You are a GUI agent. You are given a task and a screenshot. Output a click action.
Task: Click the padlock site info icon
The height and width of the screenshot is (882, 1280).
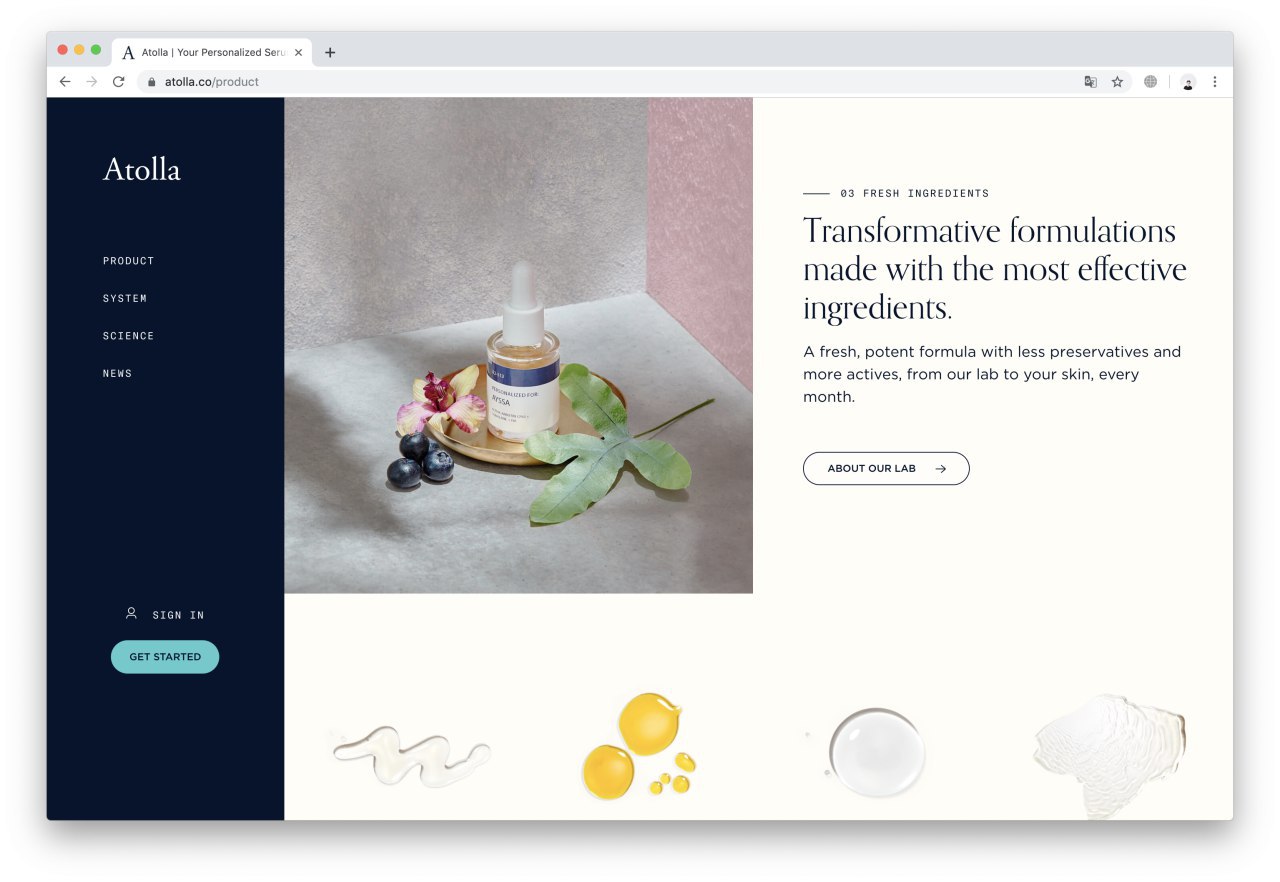click(152, 82)
